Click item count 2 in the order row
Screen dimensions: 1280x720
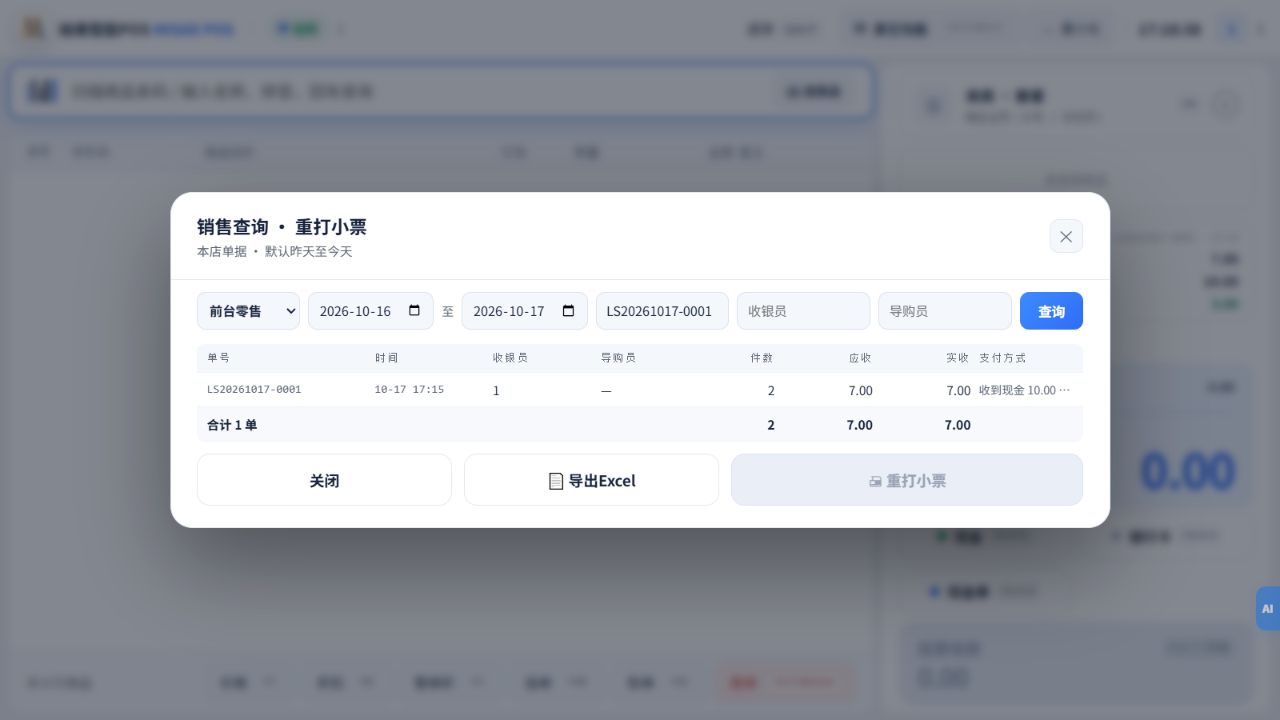click(x=771, y=391)
